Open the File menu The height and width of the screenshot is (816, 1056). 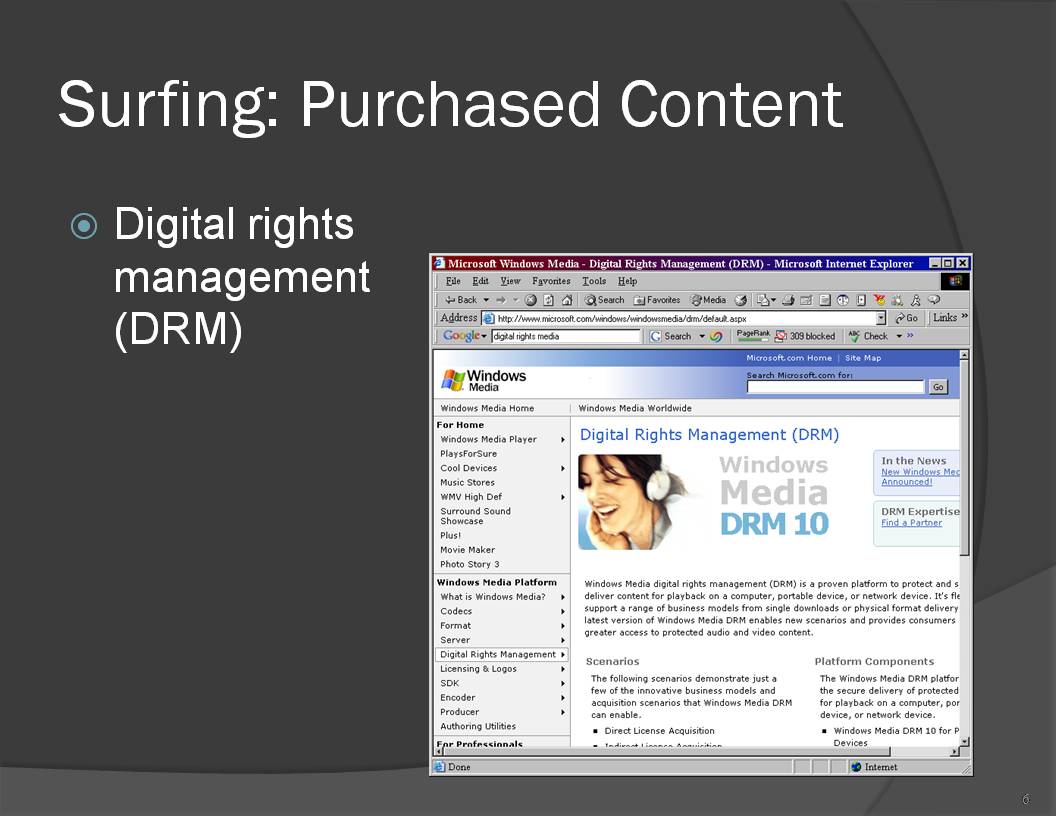[453, 281]
